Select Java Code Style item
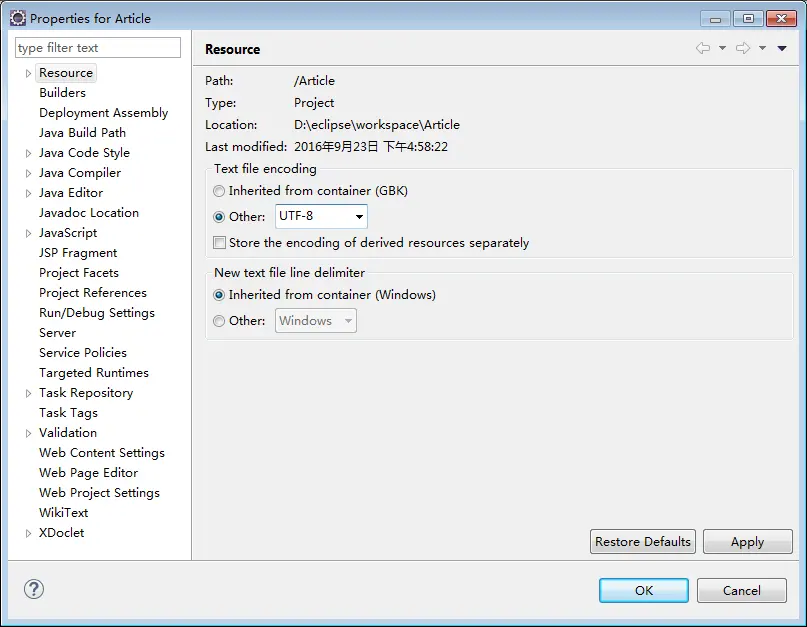807x627 pixels. click(84, 153)
